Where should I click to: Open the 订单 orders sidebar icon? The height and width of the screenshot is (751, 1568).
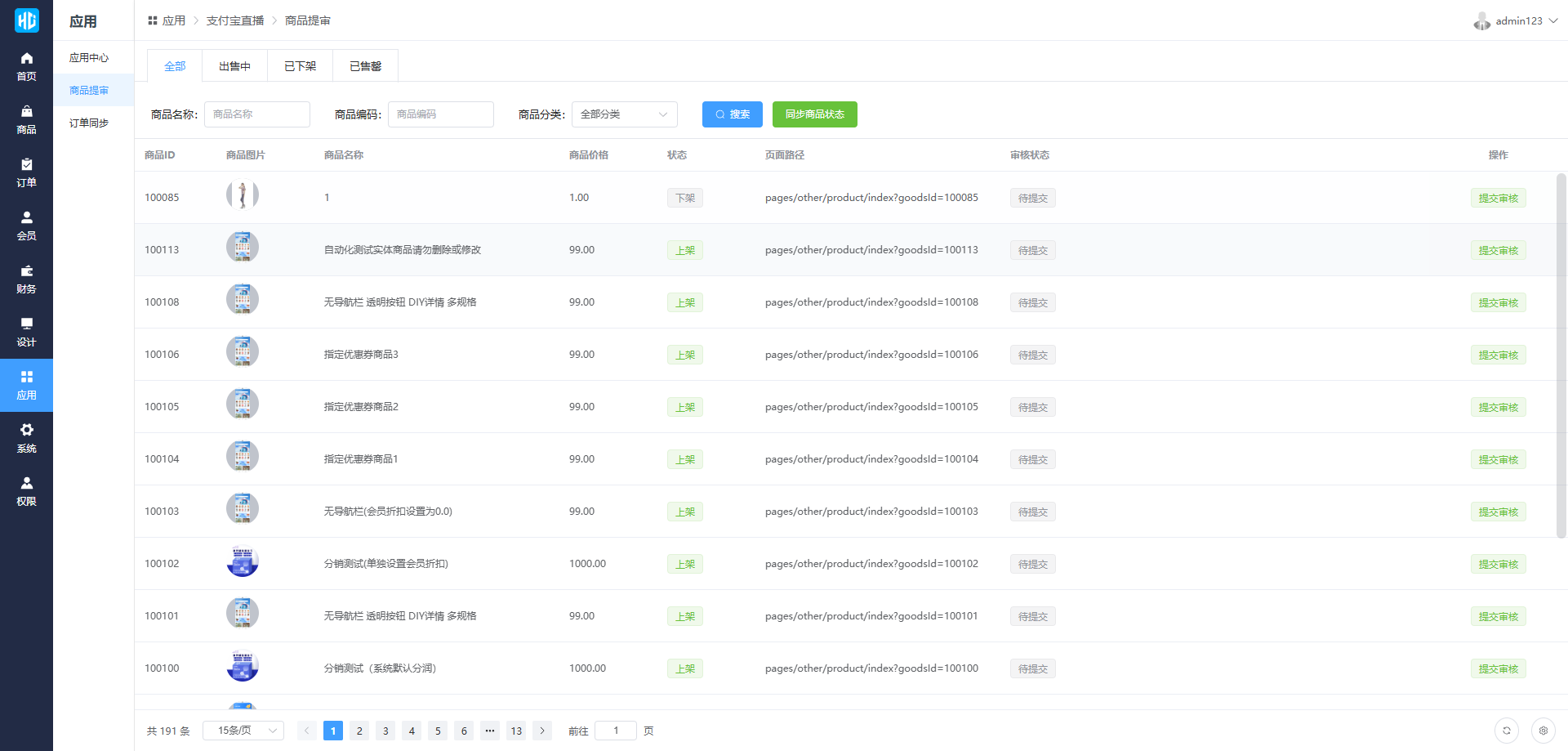click(x=26, y=172)
